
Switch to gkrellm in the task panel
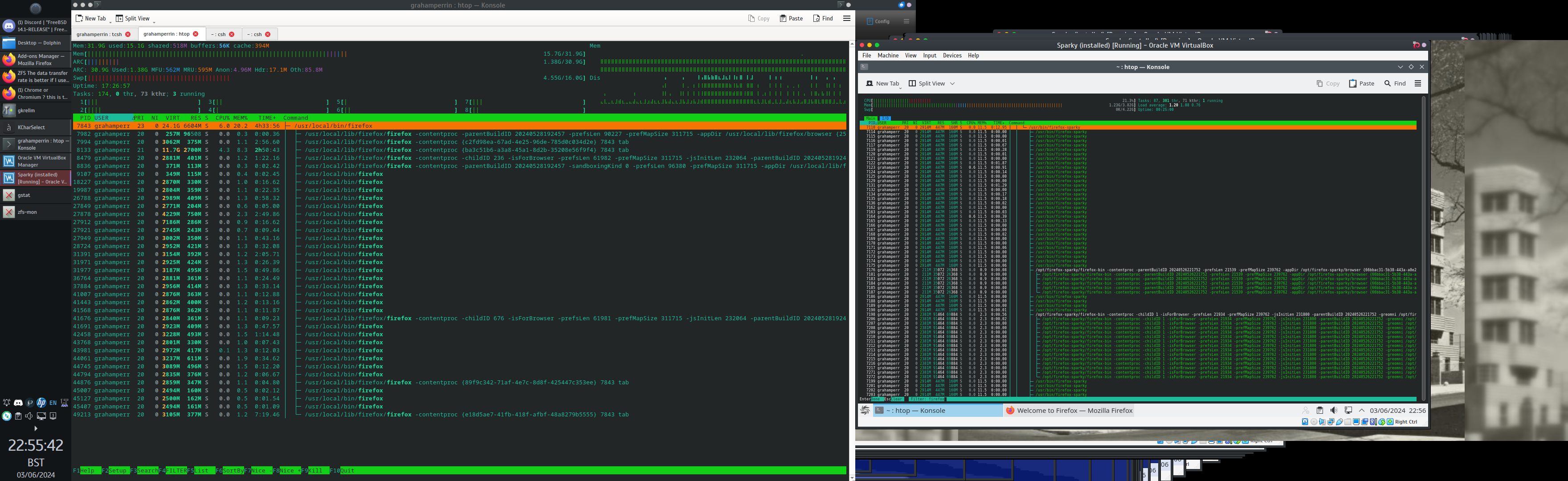coord(36,110)
